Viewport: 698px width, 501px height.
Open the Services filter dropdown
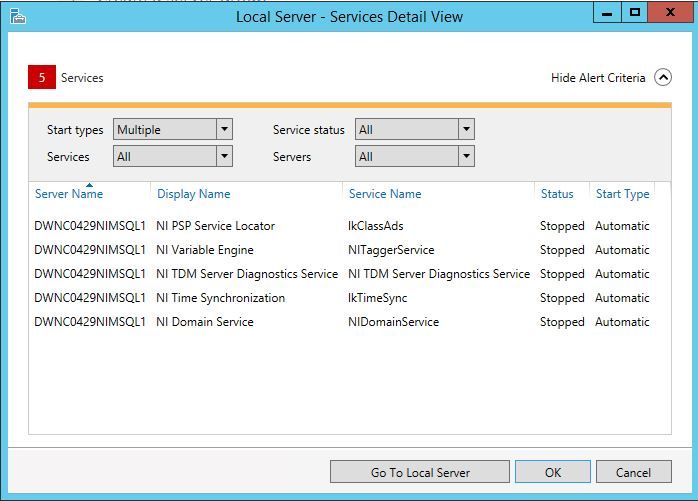[x=173, y=156]
